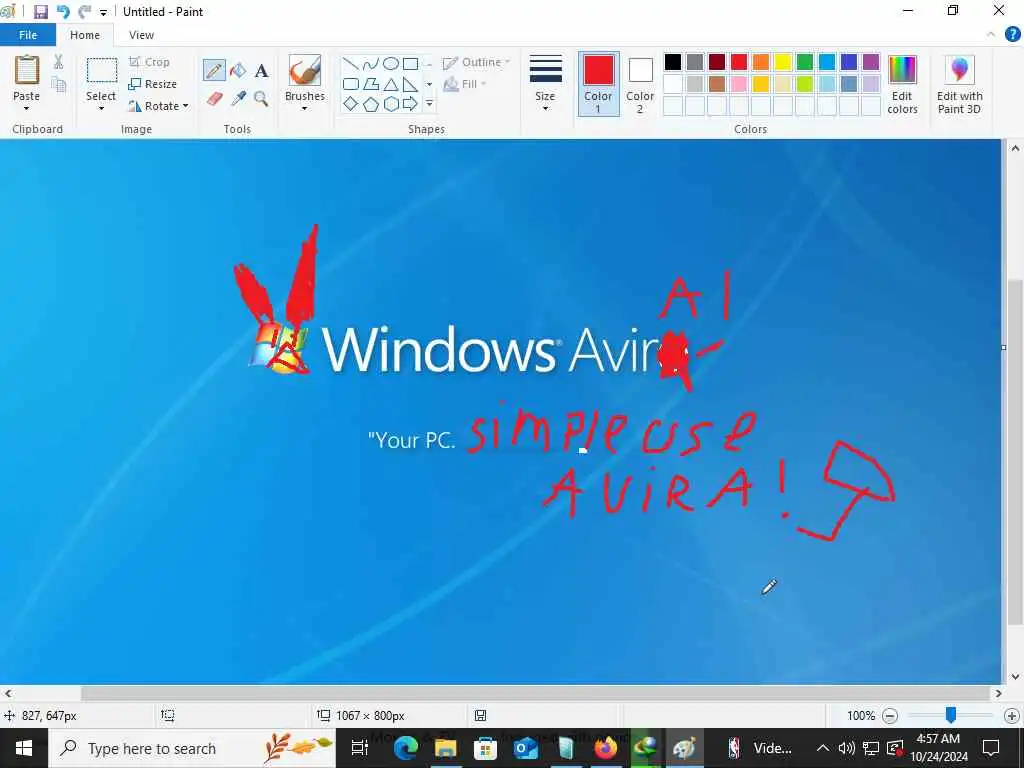
Task: Activate Color 1 selector
Action: [598, 84]
